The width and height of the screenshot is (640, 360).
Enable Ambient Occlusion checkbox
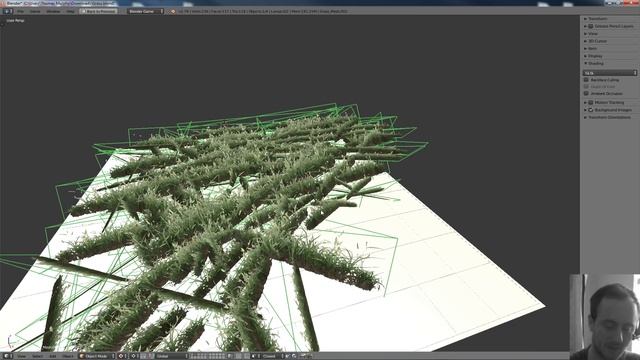[x=587, y=93]
